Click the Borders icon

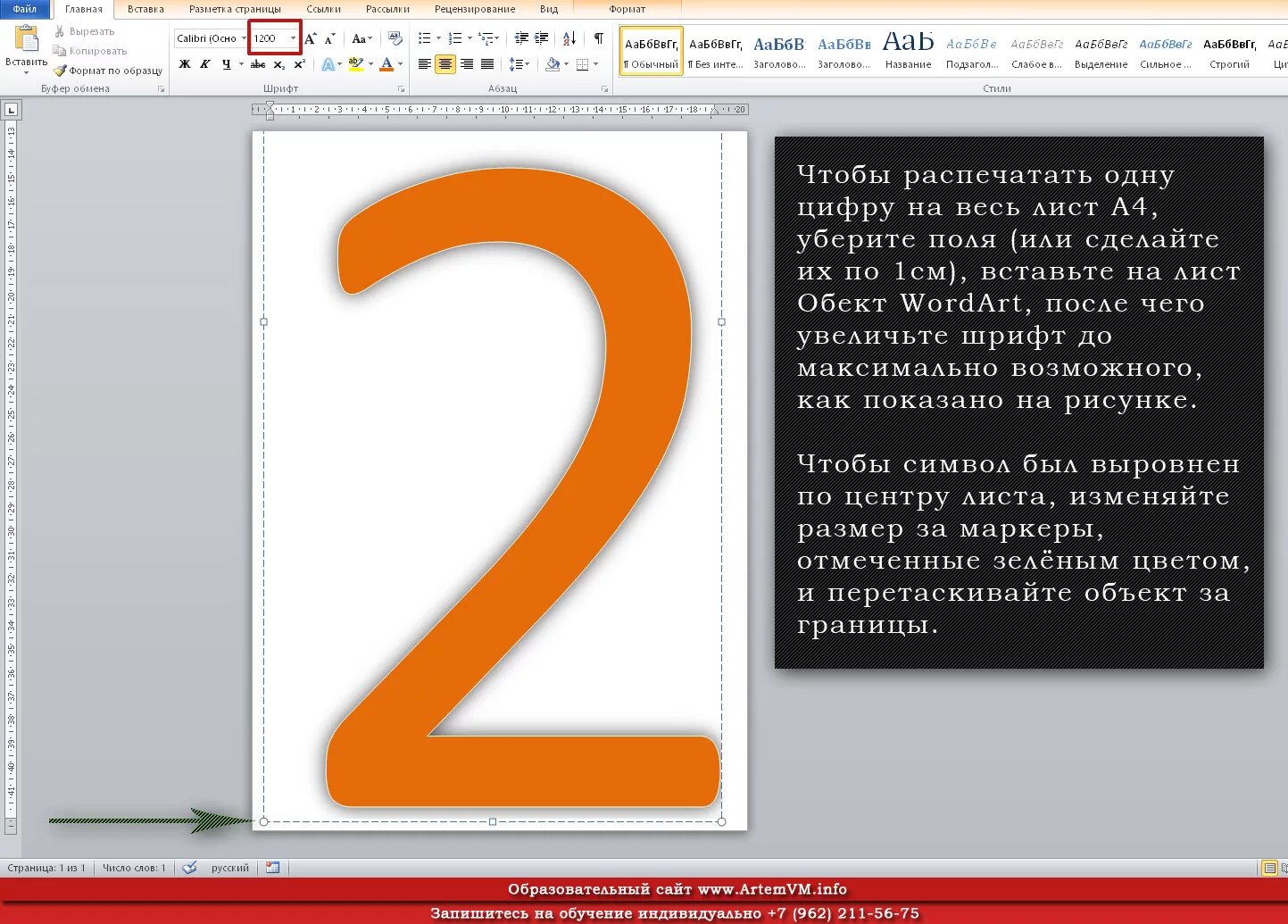point(582,64)
